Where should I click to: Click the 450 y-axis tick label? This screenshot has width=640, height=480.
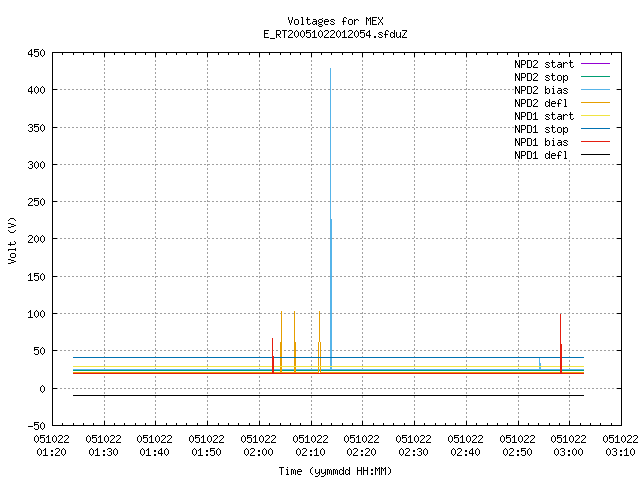point(36,53)
